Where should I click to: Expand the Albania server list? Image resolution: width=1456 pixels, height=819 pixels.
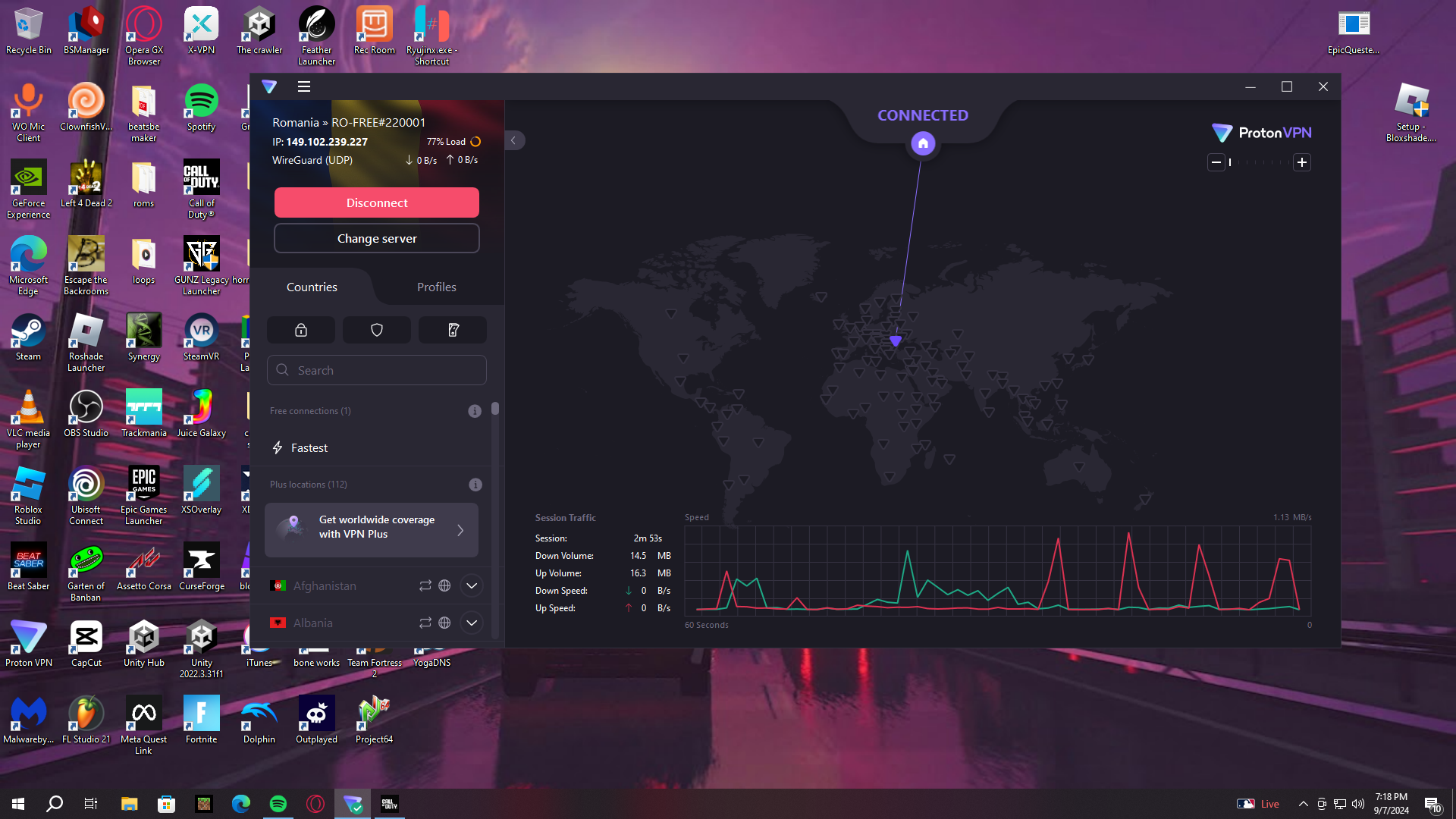(x=472, y=623)
